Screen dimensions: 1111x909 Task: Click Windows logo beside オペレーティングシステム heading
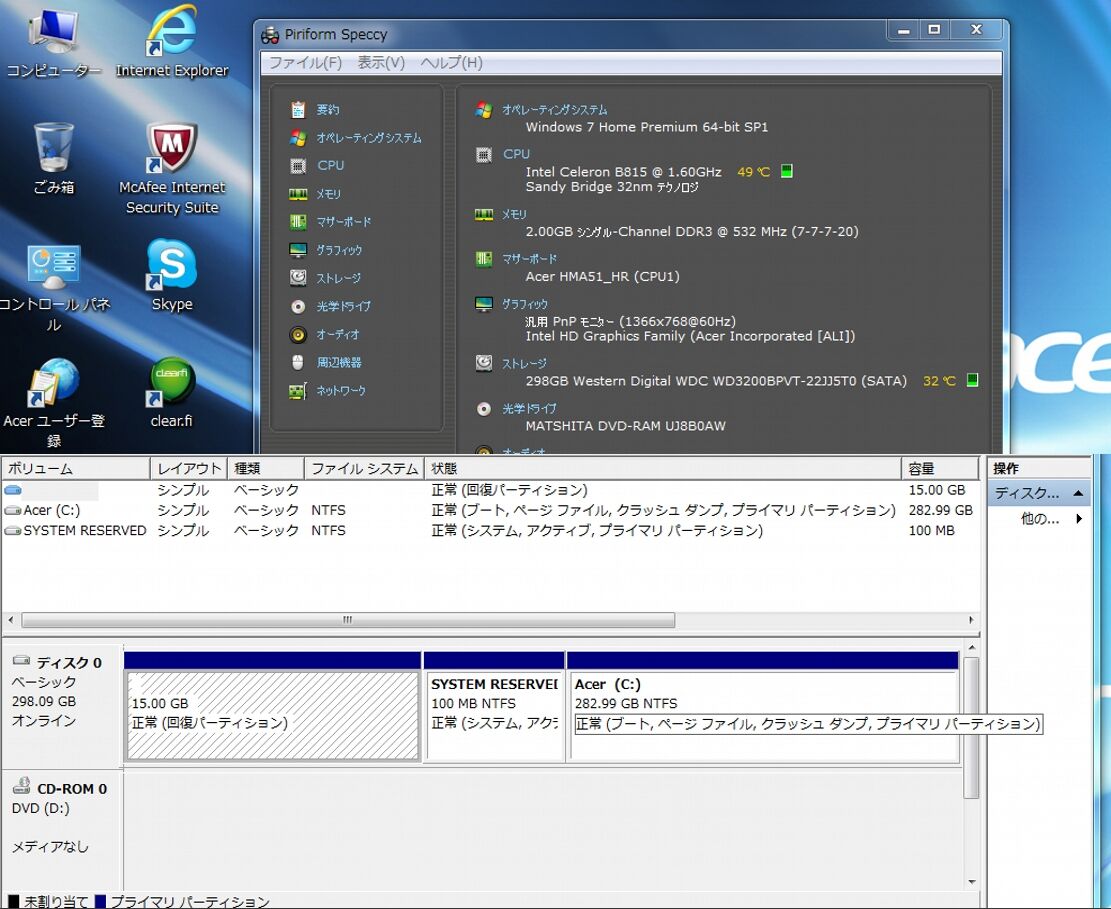484,110
